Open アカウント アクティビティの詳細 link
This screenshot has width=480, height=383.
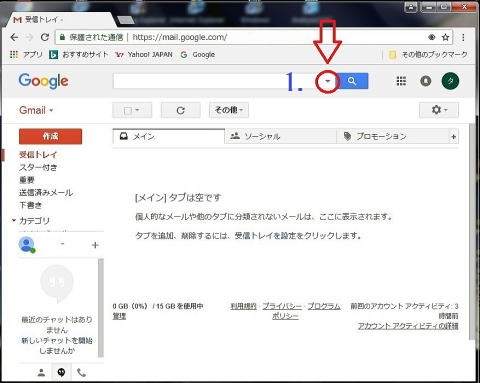pyautogui.click(x=408, y=326)
